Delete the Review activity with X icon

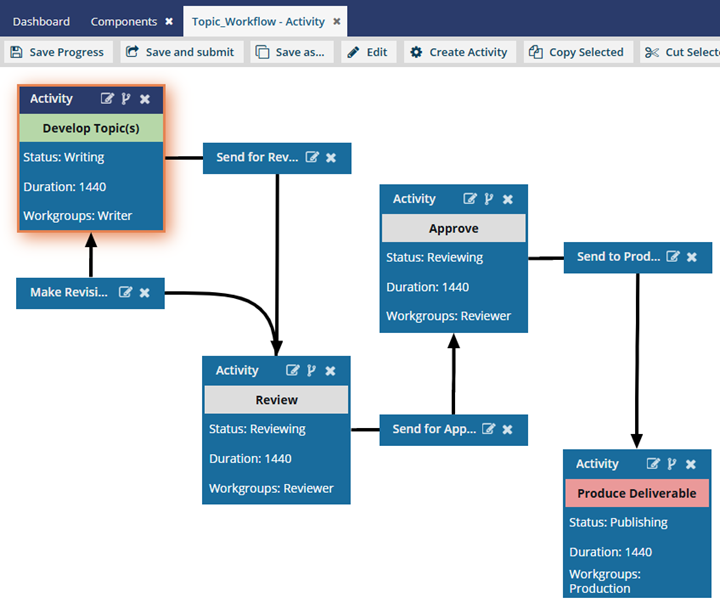[x=331, y=371]
